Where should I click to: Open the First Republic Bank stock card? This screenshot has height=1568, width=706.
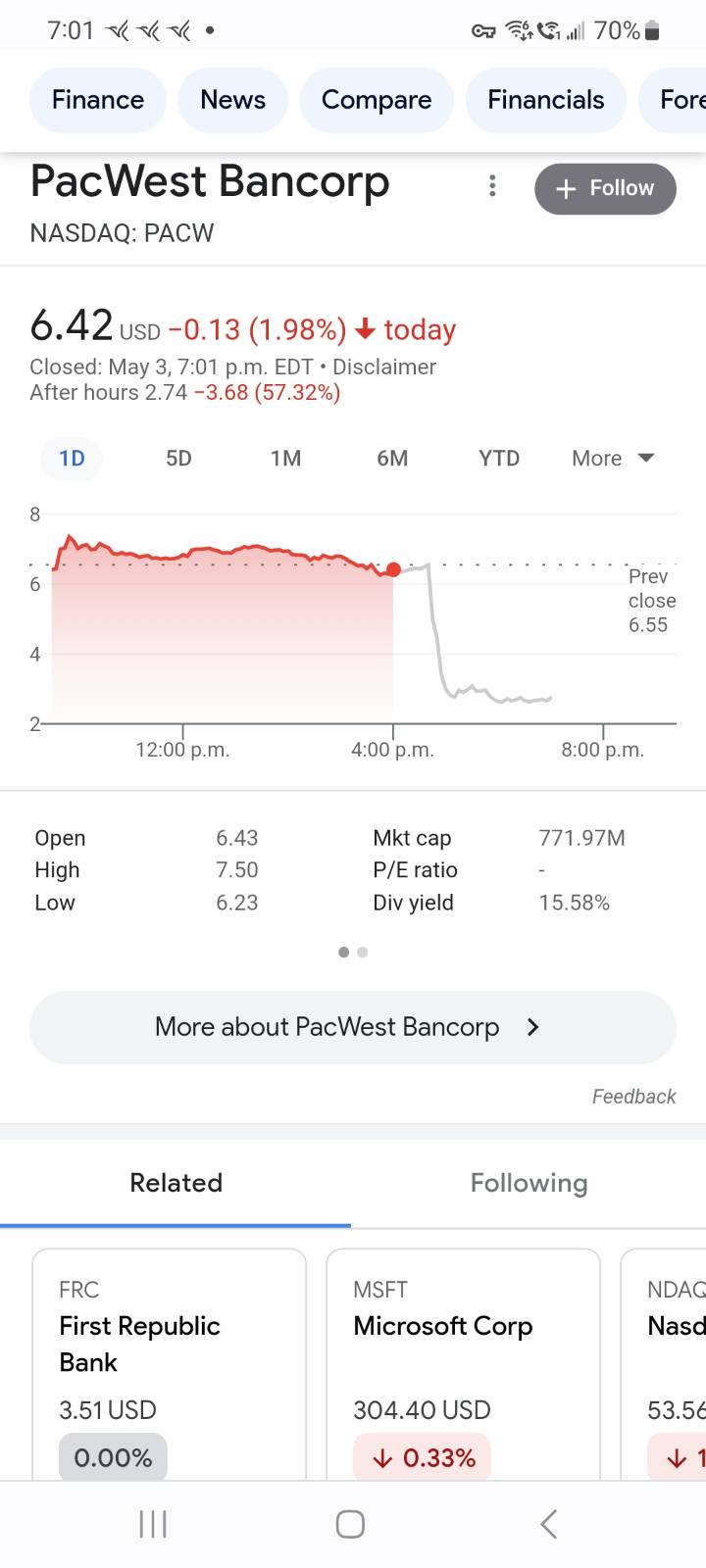click(169, 1362)
